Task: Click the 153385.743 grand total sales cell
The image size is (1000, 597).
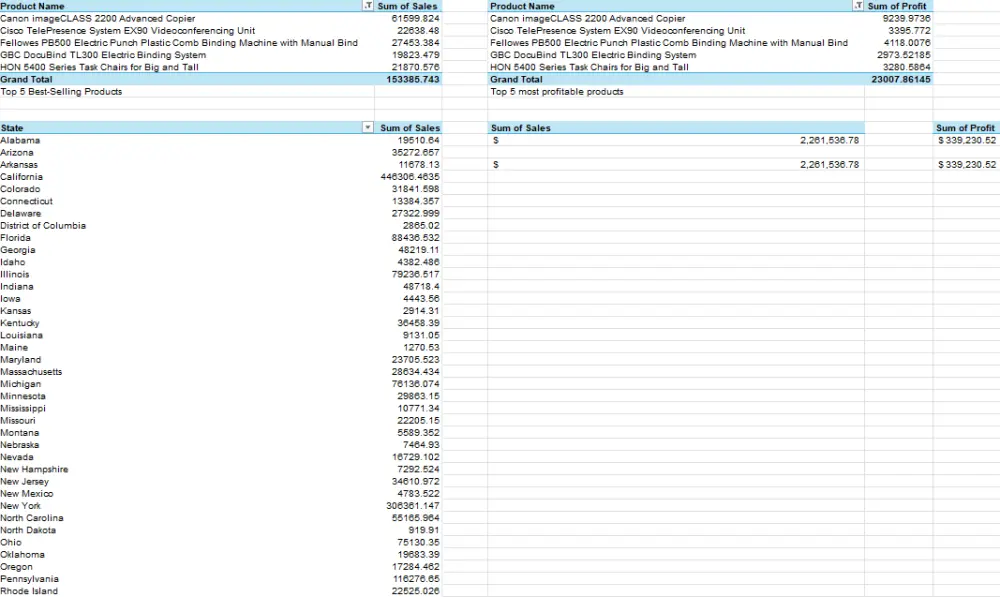Action: pos(413,79)
